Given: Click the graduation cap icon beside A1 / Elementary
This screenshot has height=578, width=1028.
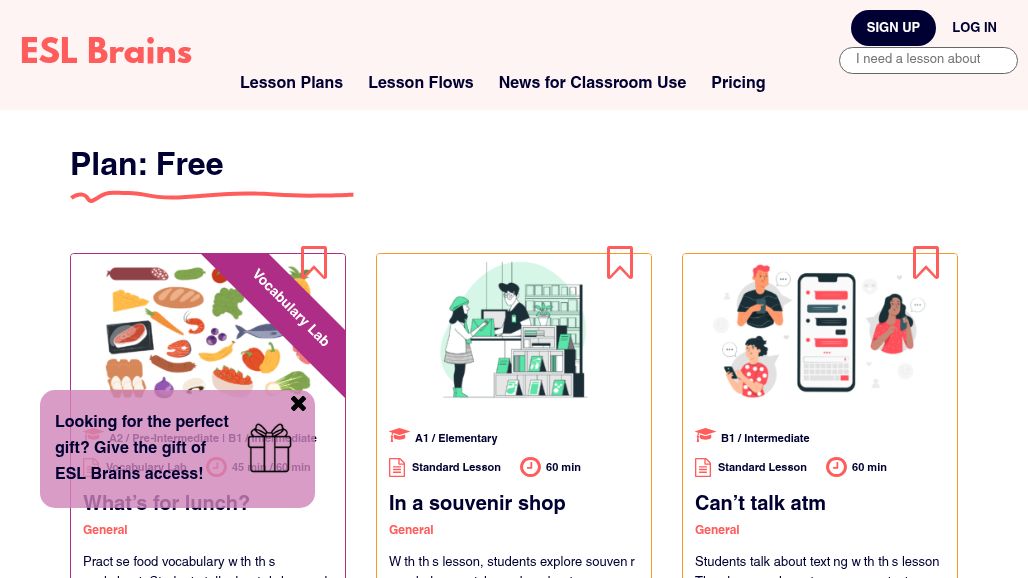Looking at the screenshot, I should (x=399, y=436).
